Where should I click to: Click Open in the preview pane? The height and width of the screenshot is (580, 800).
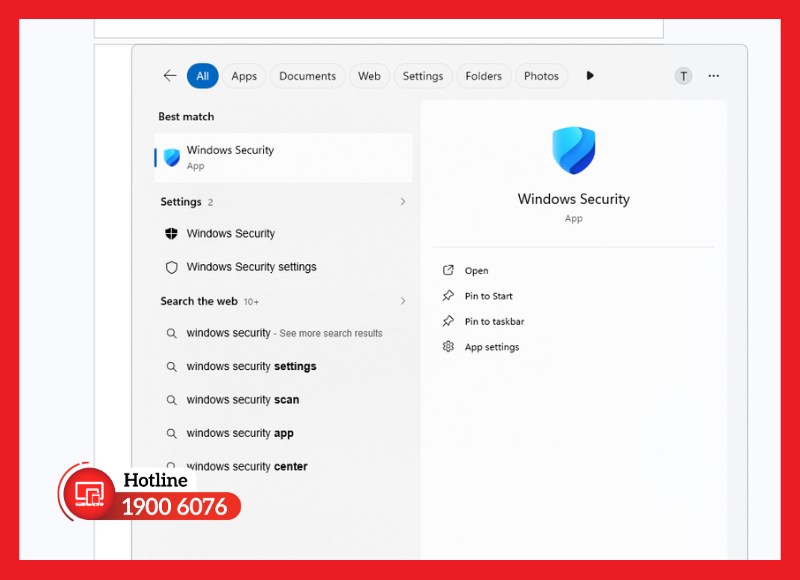coord(476,271)
